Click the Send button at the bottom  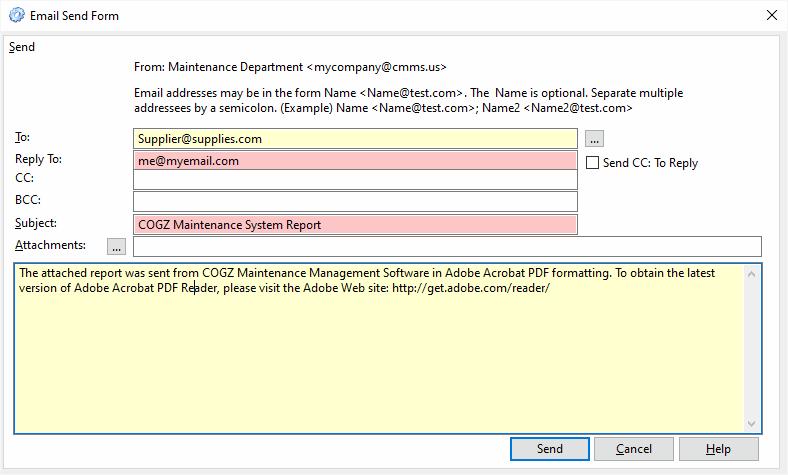click(550, 449)
